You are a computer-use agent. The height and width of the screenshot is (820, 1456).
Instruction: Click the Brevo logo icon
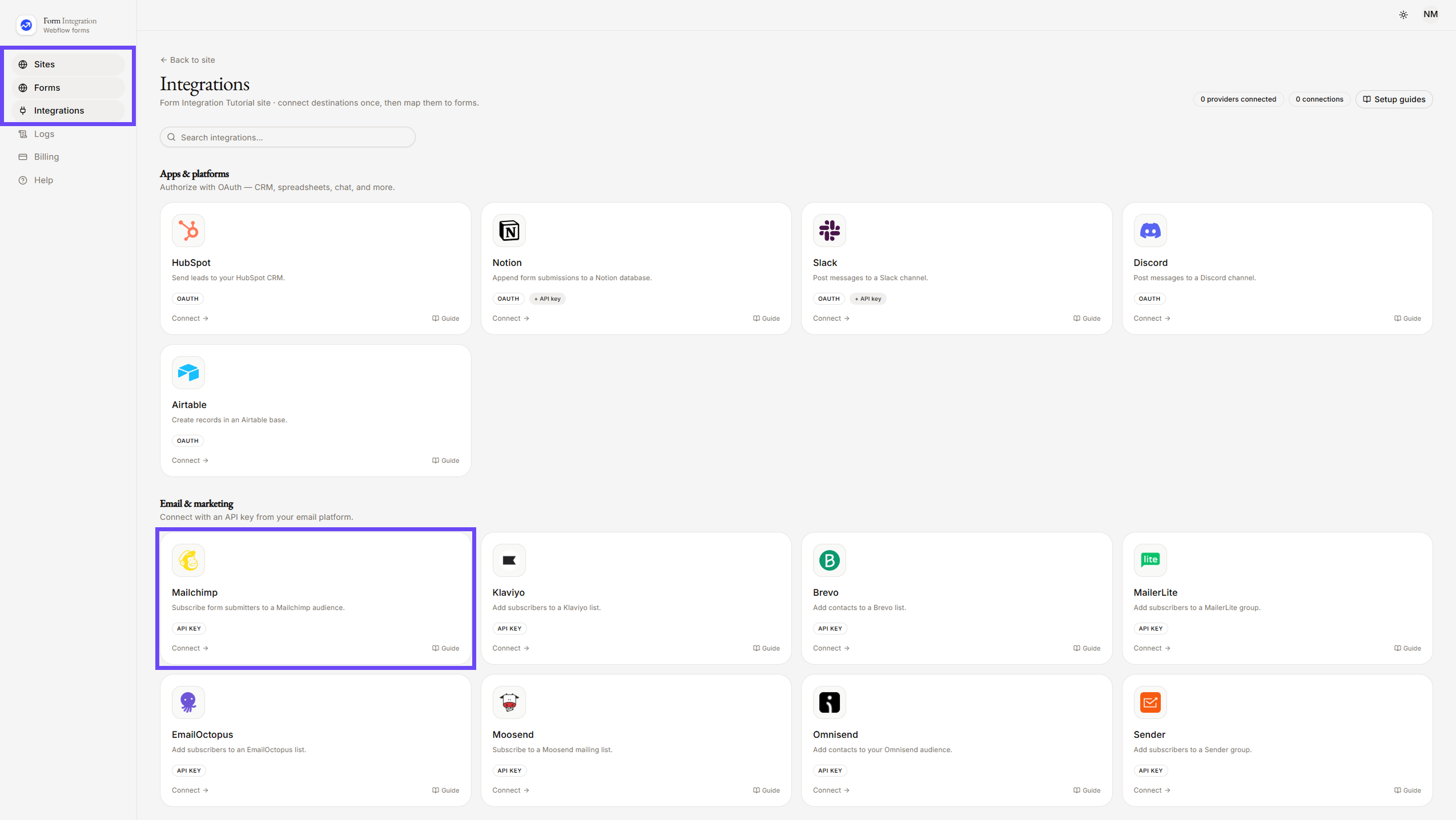(x=829, y=560)
